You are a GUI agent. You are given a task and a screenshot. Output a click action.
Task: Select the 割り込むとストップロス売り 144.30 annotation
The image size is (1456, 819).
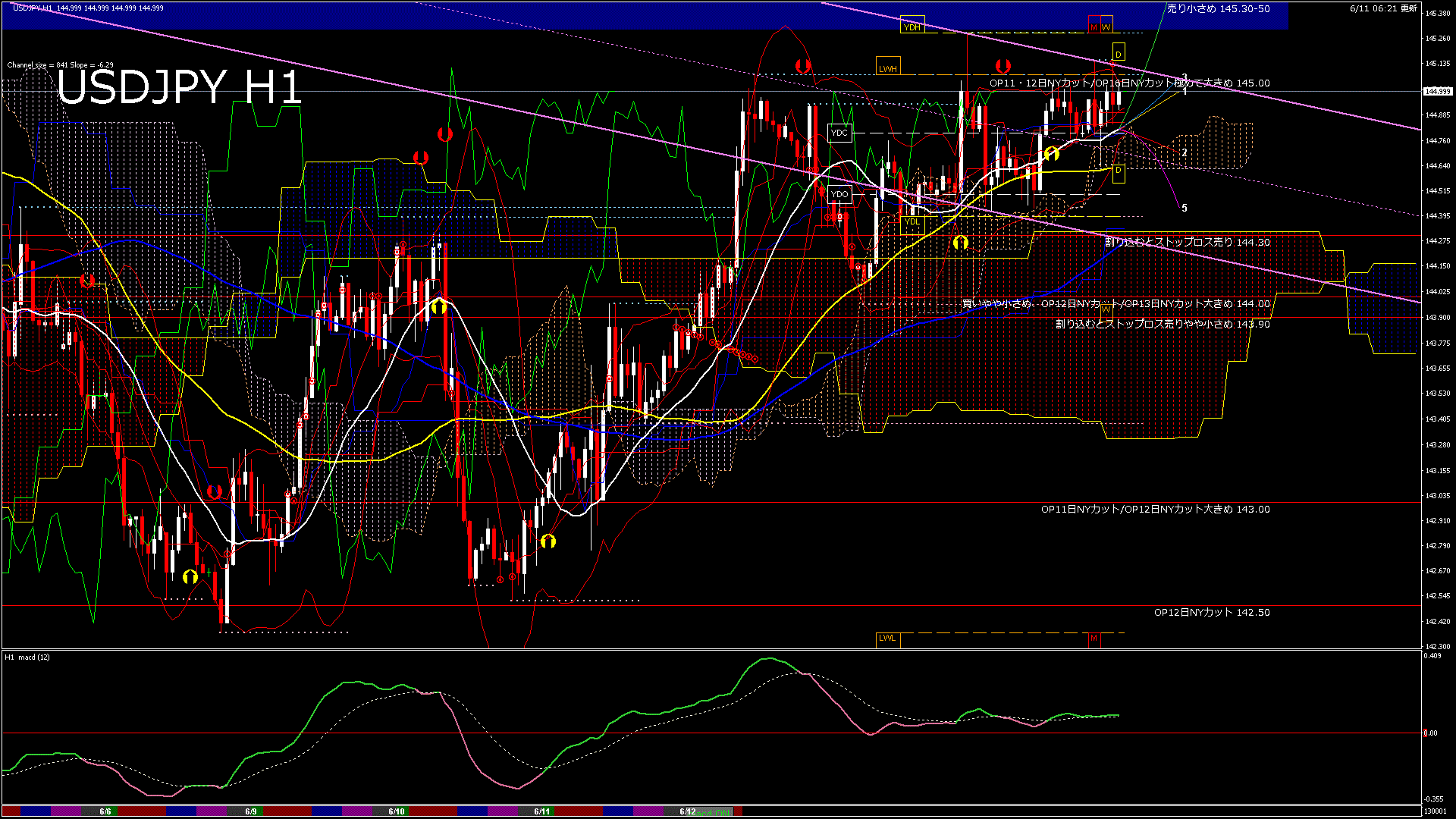[x=1187, y=243]
